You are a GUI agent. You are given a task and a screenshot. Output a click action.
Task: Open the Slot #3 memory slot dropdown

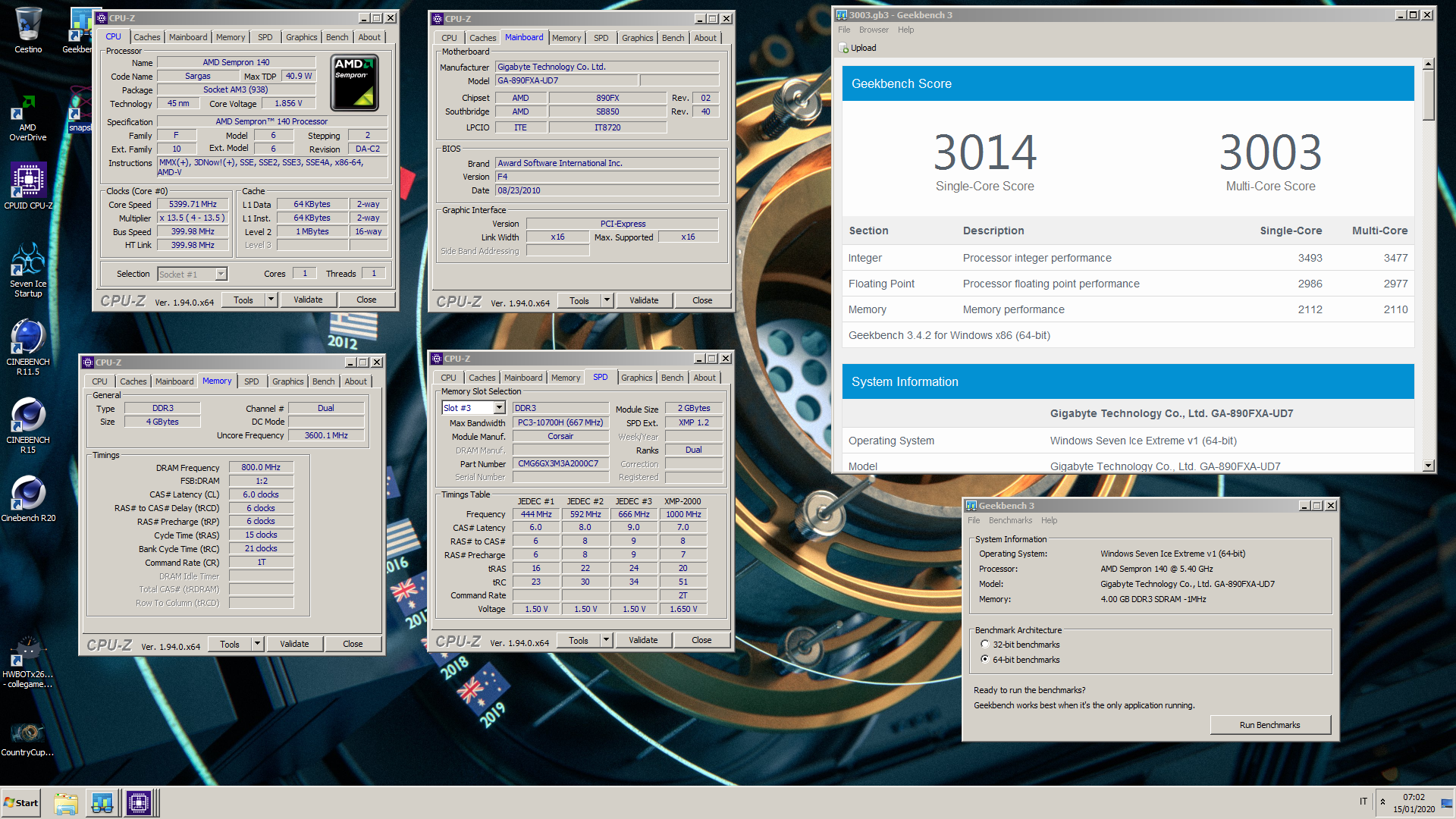[x=499, y=408]
